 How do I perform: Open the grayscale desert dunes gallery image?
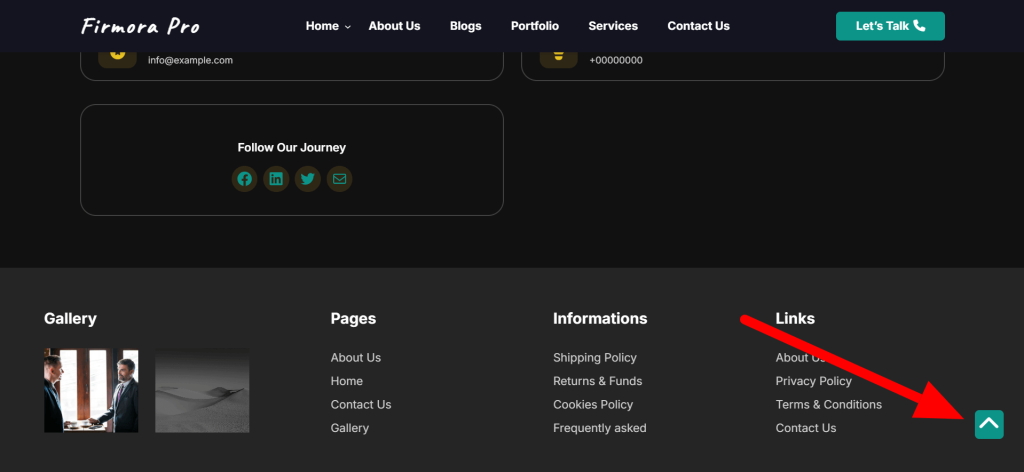pyautogui.click(x=202, y=390)
